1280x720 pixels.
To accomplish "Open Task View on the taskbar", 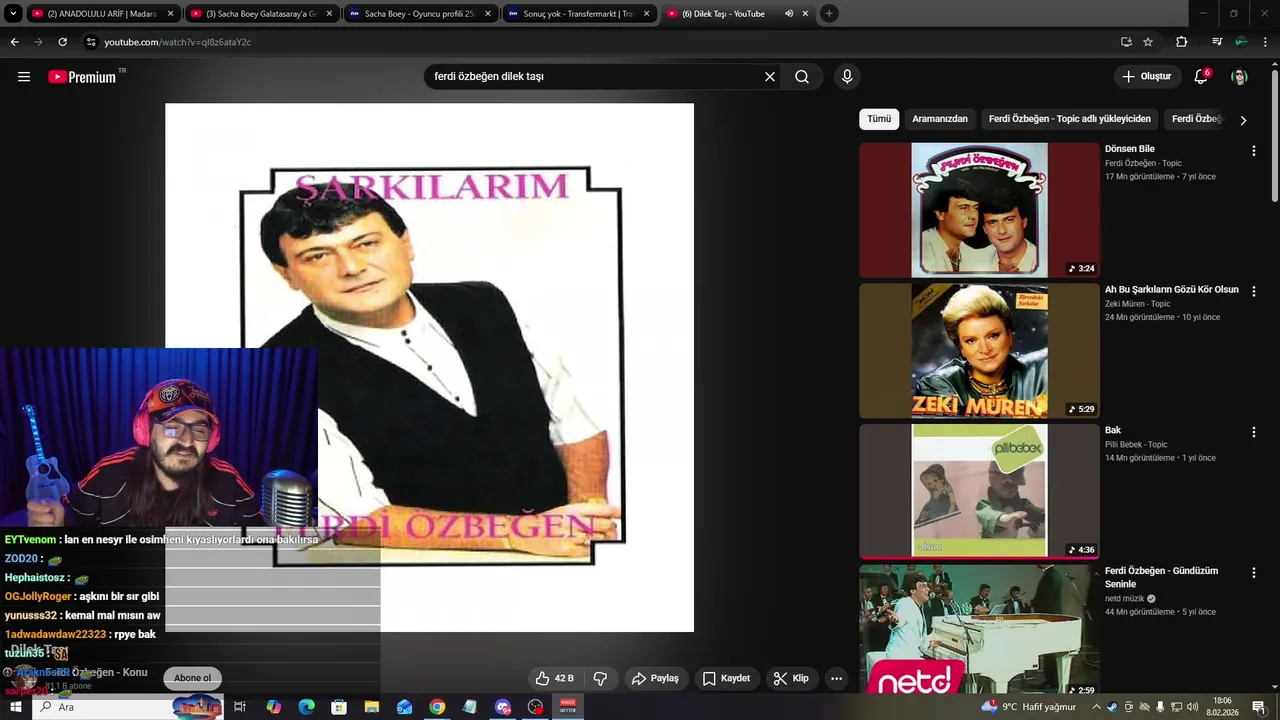I will click(240, 707).
